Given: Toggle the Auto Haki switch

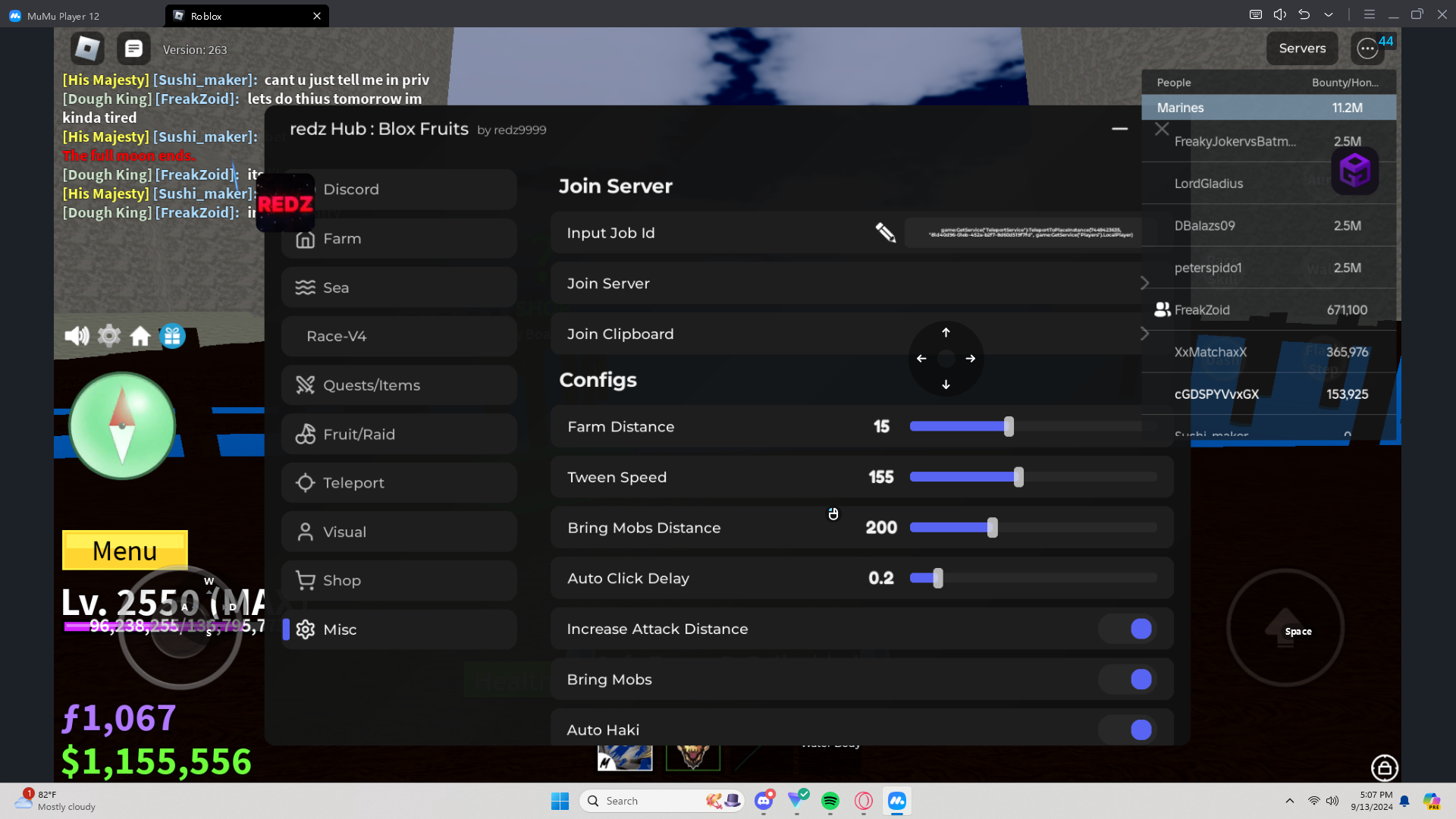Looking at the screenshot, I should (x=1127, y=730).
